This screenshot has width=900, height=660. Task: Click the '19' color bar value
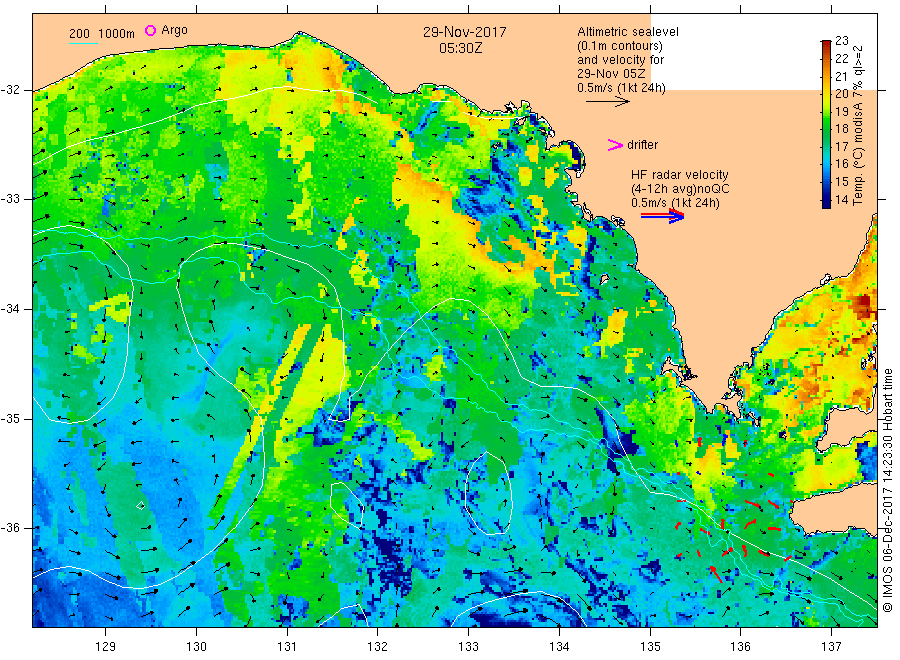click(x=841, y=111)
